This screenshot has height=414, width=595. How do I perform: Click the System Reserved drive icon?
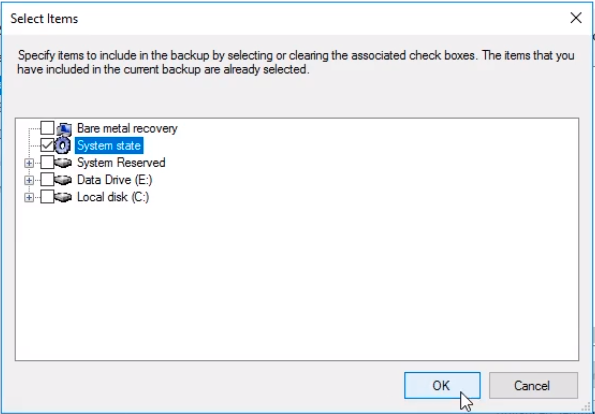[x=63, y=163]
